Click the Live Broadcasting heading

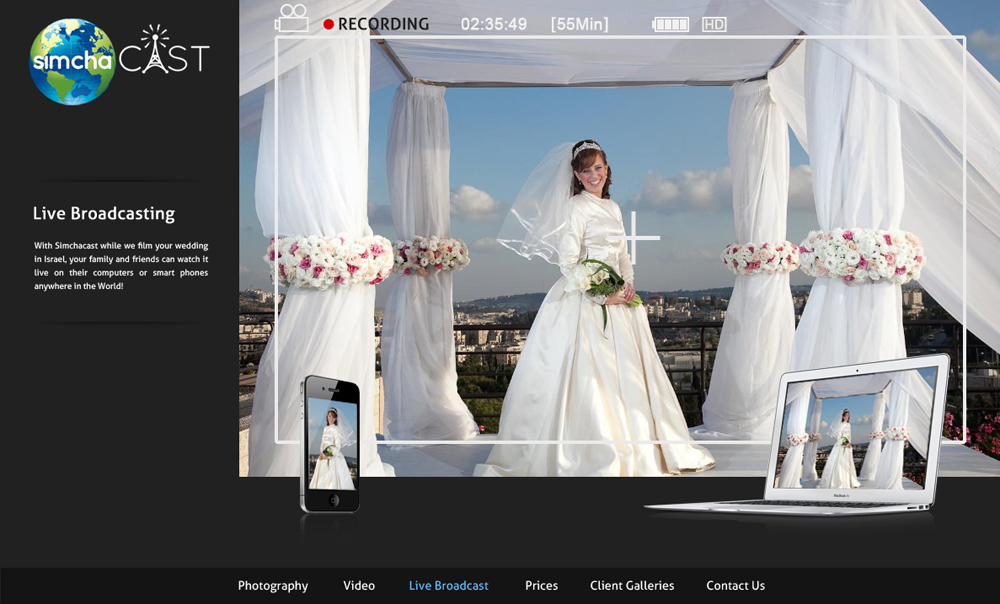click(x=104, y=214)
